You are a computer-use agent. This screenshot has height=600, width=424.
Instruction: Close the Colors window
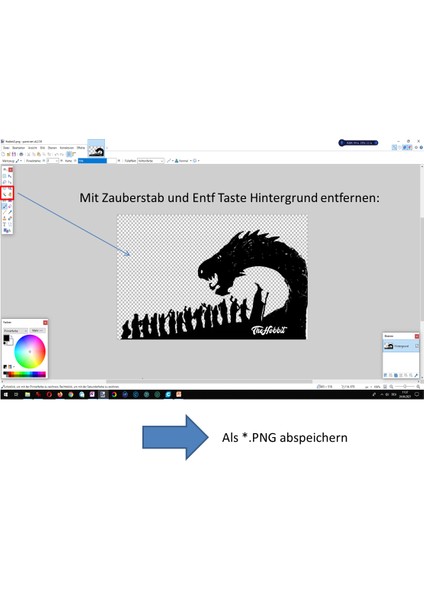coord(46,323)
